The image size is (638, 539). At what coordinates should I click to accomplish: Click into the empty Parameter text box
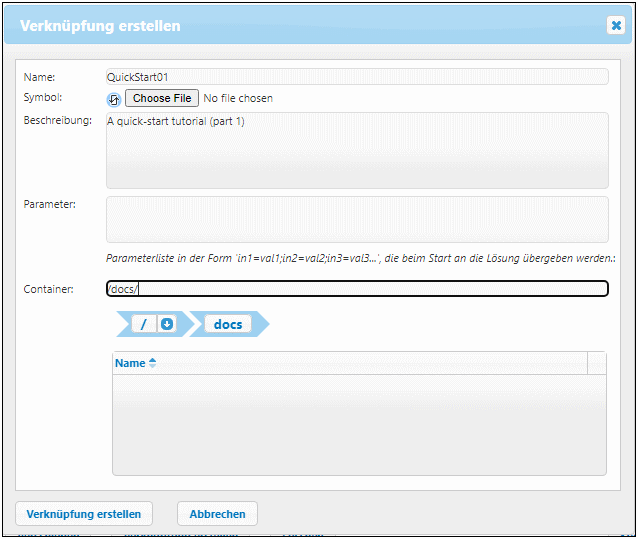click(357, 219)
